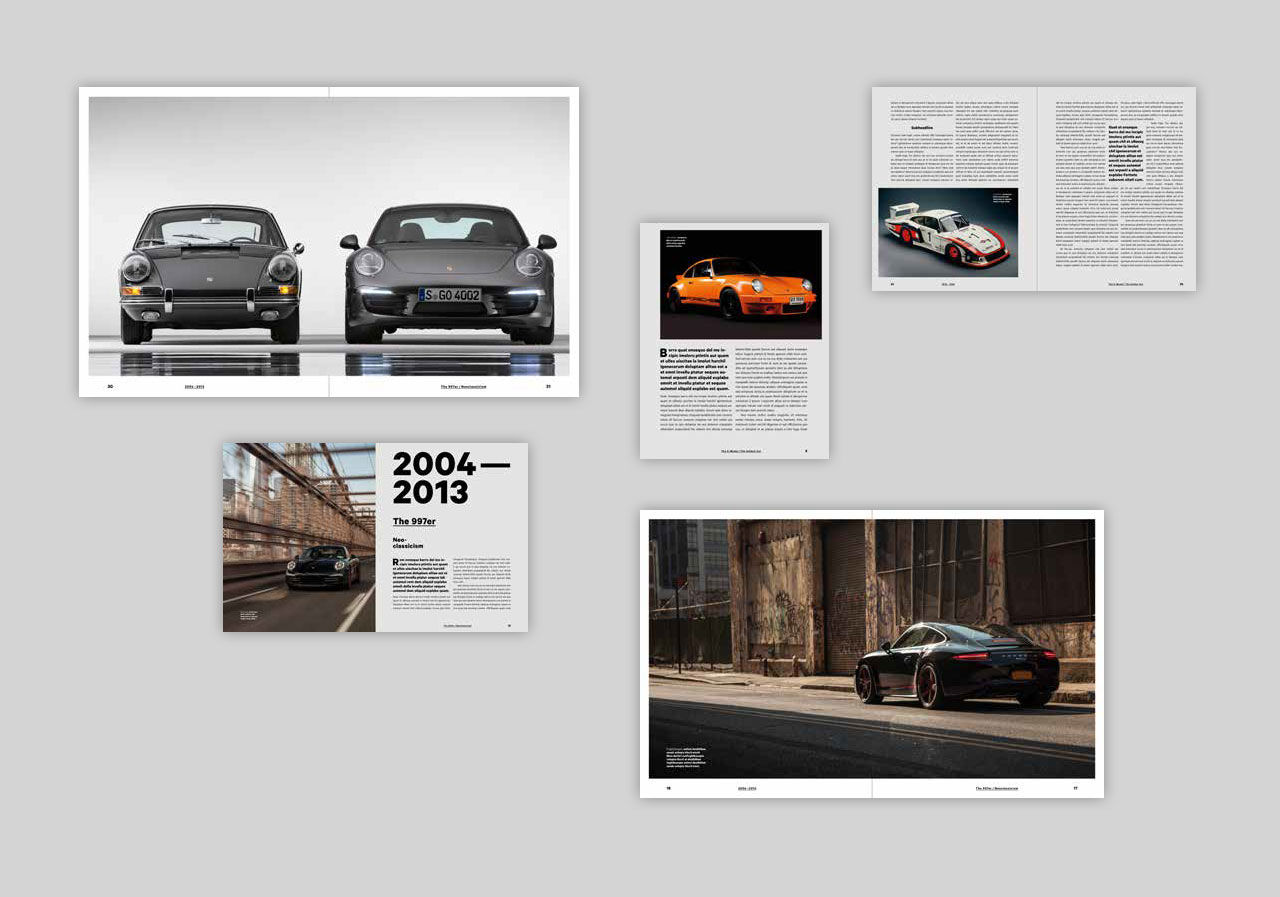Click the "Neo-classicism" subheading
Image resolution: width=1280 pixels, height=897 pixels.
(x=409, y=544)
